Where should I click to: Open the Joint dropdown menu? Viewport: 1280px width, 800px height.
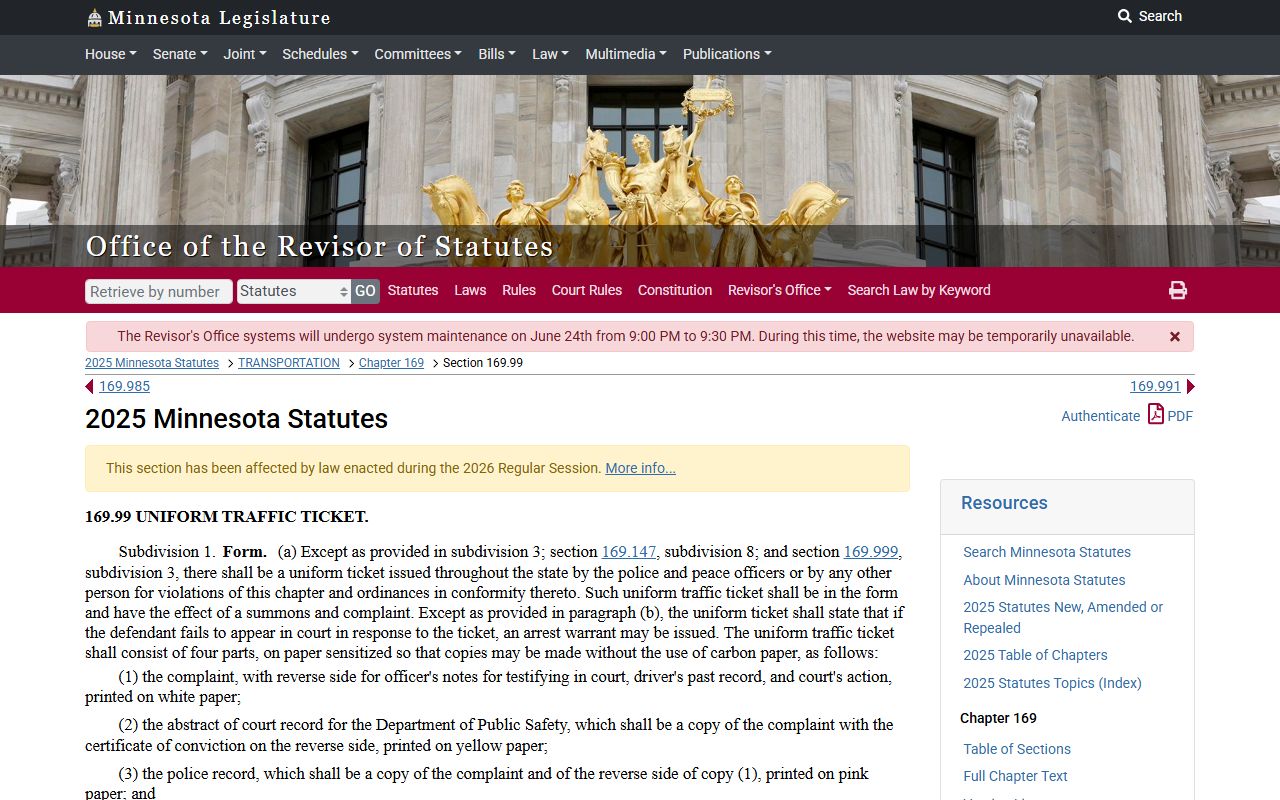[x=245, y=54]
